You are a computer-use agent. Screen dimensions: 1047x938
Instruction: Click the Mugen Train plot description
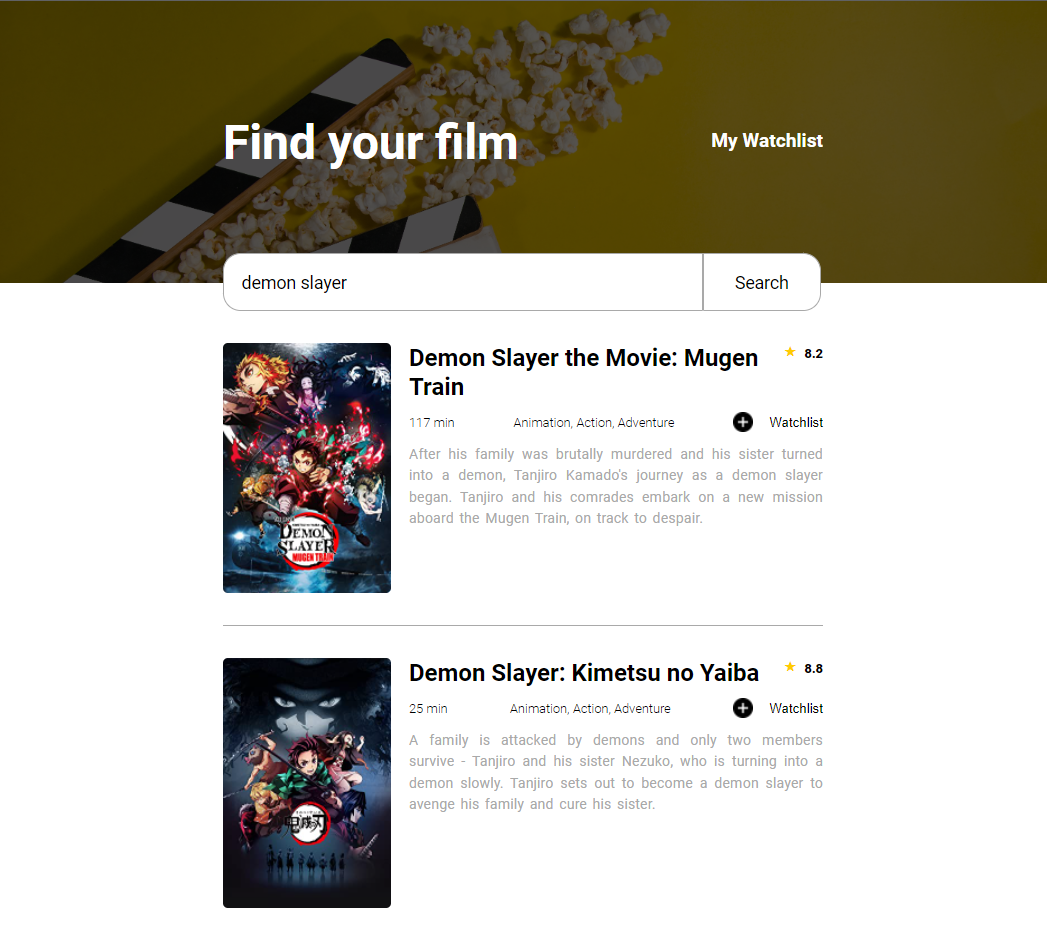pos(616,486)
